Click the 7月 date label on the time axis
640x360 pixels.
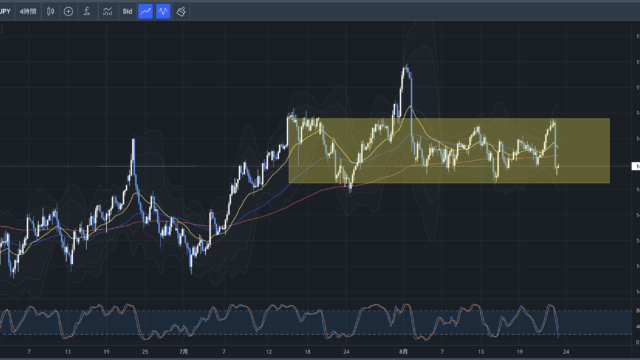coord(184,351)
